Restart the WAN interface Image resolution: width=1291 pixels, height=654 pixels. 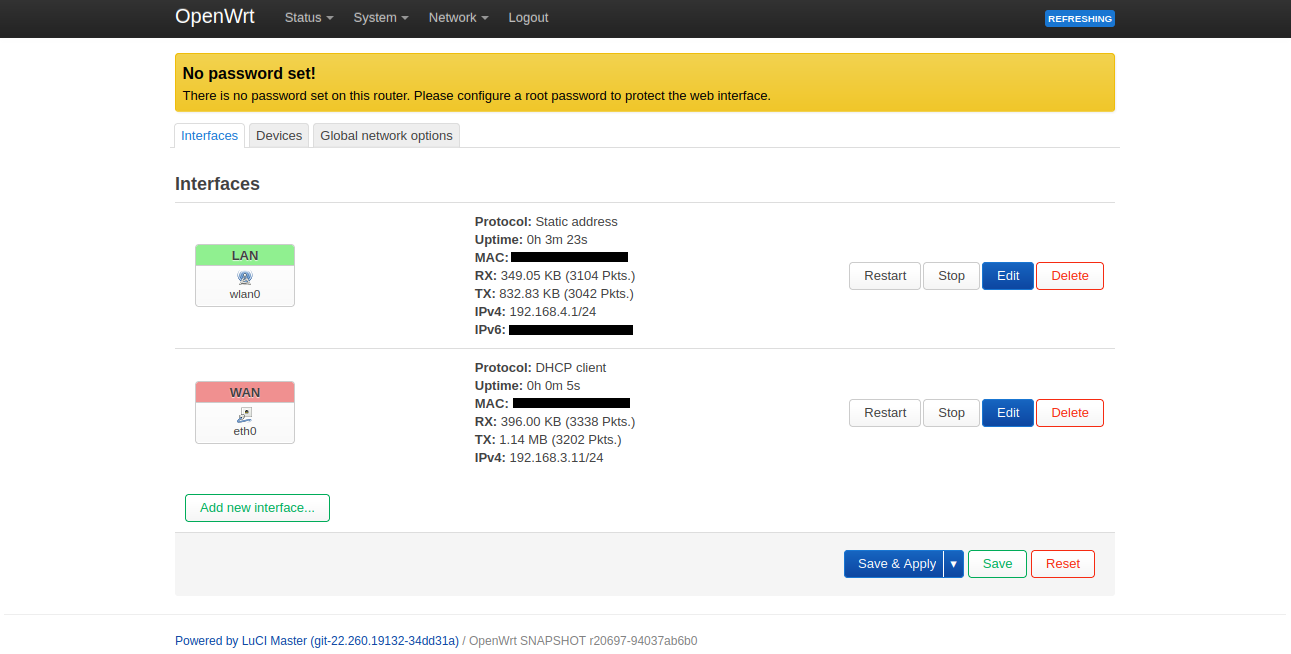pos(885,413)
